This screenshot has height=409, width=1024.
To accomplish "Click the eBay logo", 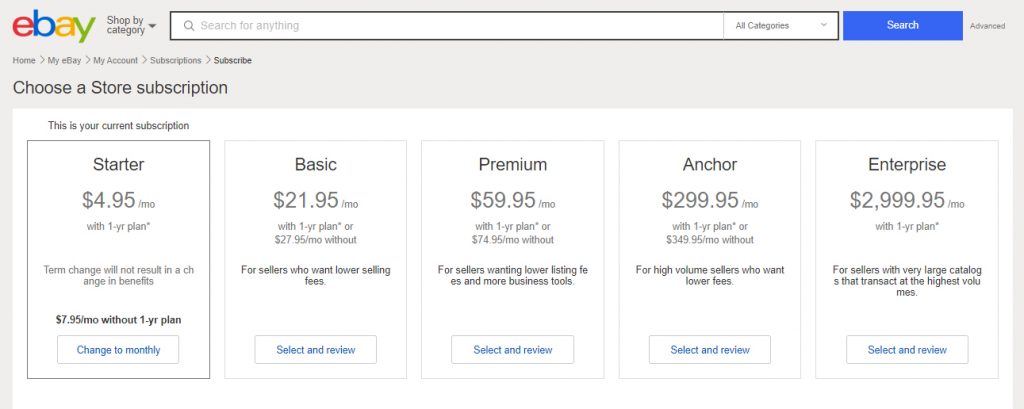I will tap(54, 25).
